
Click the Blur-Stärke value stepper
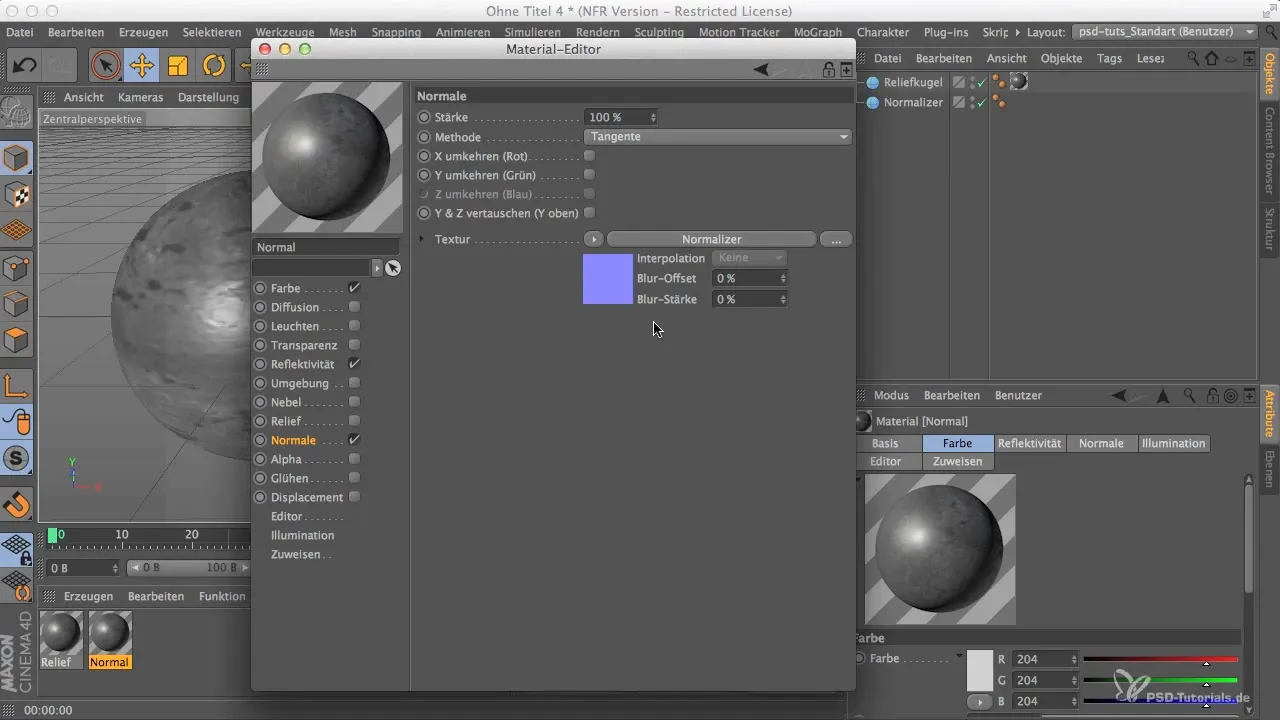click(783, 299)
